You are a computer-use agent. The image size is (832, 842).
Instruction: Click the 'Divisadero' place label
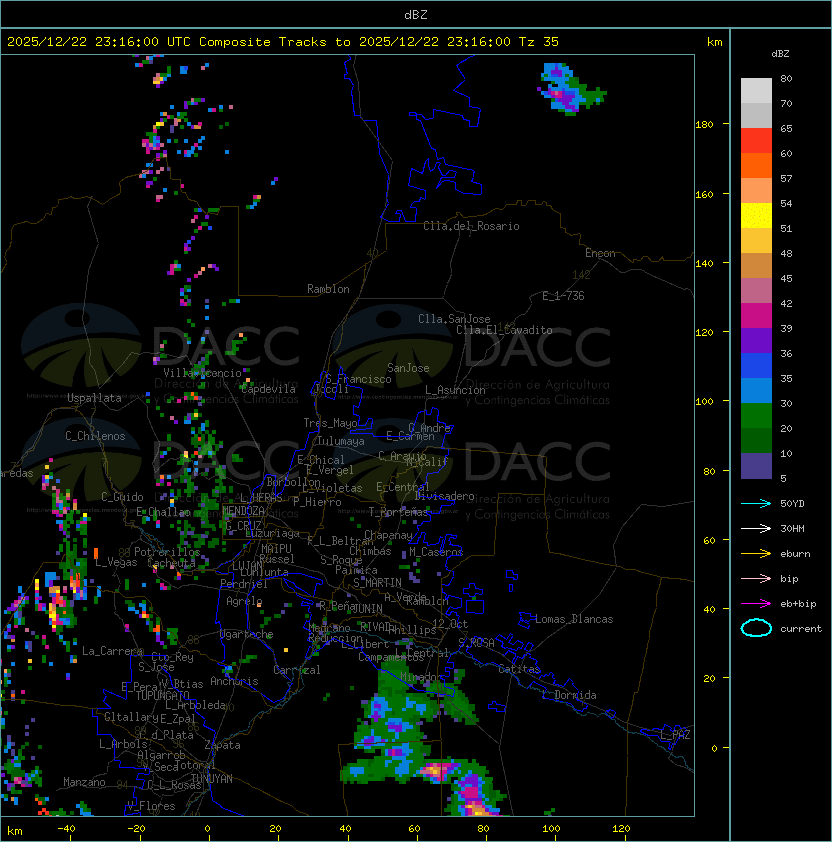[x=445, y=496]
